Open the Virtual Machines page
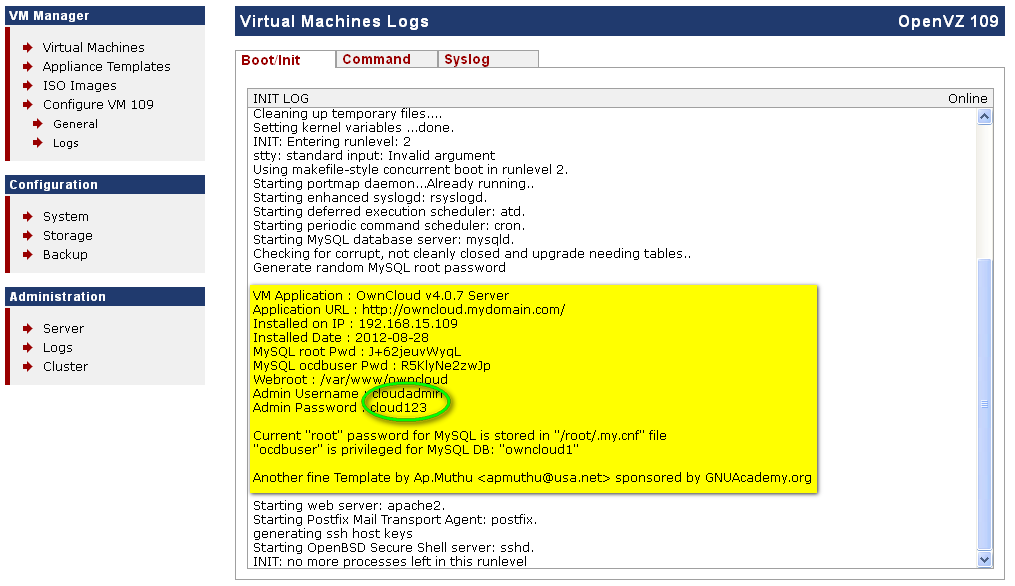 click(x=93, y=47)
